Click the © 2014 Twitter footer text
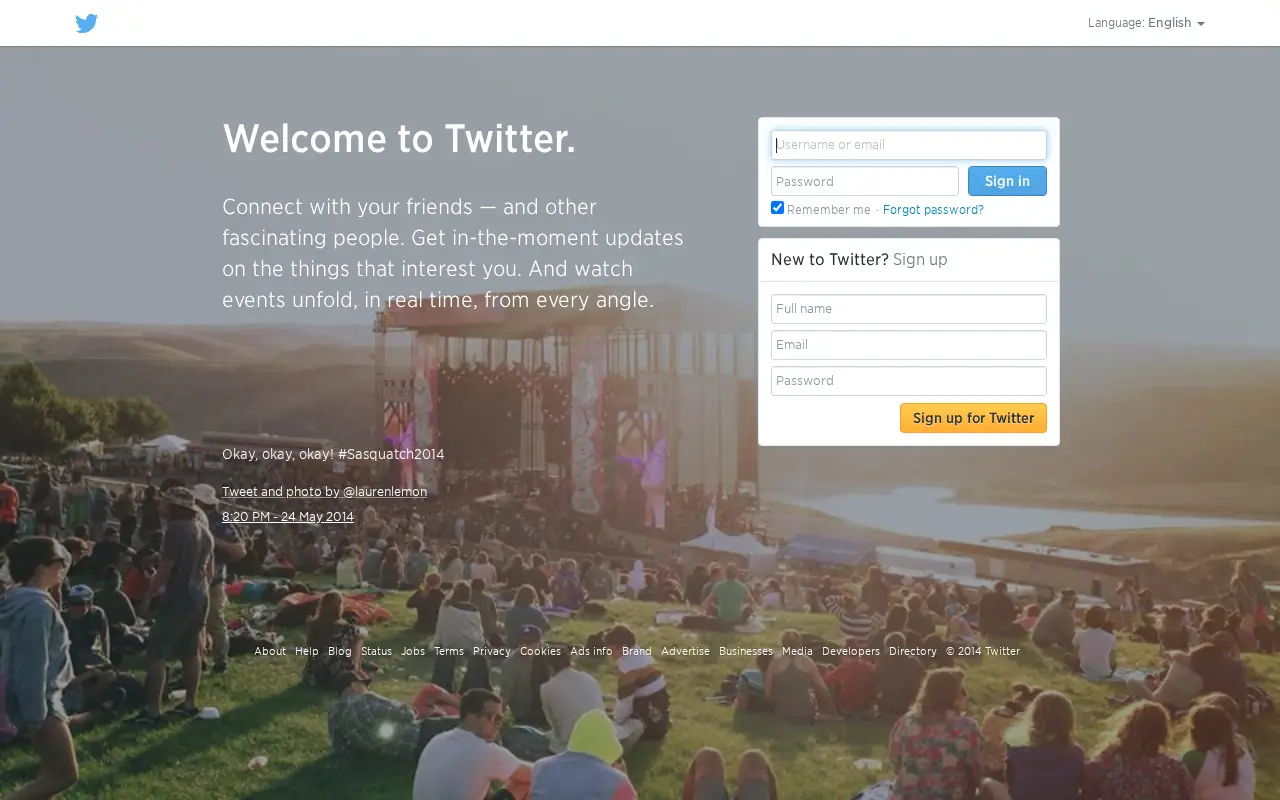This screenshot has height=800, width=1280. [983, 651]
